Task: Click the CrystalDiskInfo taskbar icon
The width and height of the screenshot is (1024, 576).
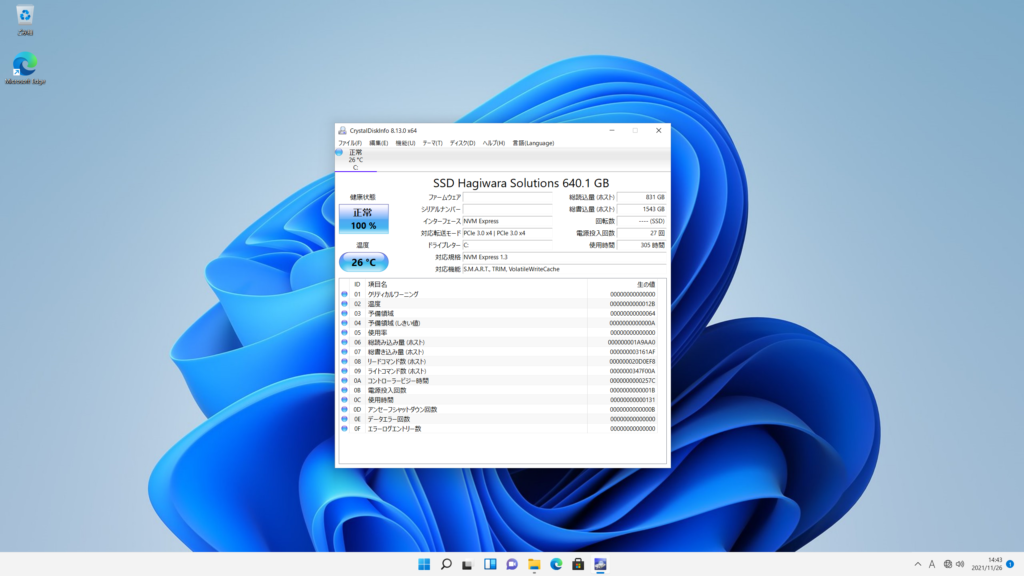Action: pos(600,564)
